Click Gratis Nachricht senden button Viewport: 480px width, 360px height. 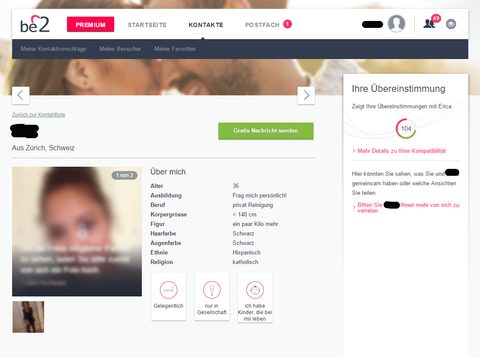266,131
